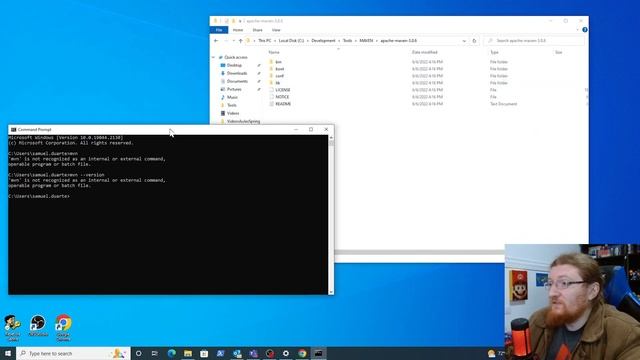
Task: Open Explorer Help question mark icon
Action: click(584, 30)
